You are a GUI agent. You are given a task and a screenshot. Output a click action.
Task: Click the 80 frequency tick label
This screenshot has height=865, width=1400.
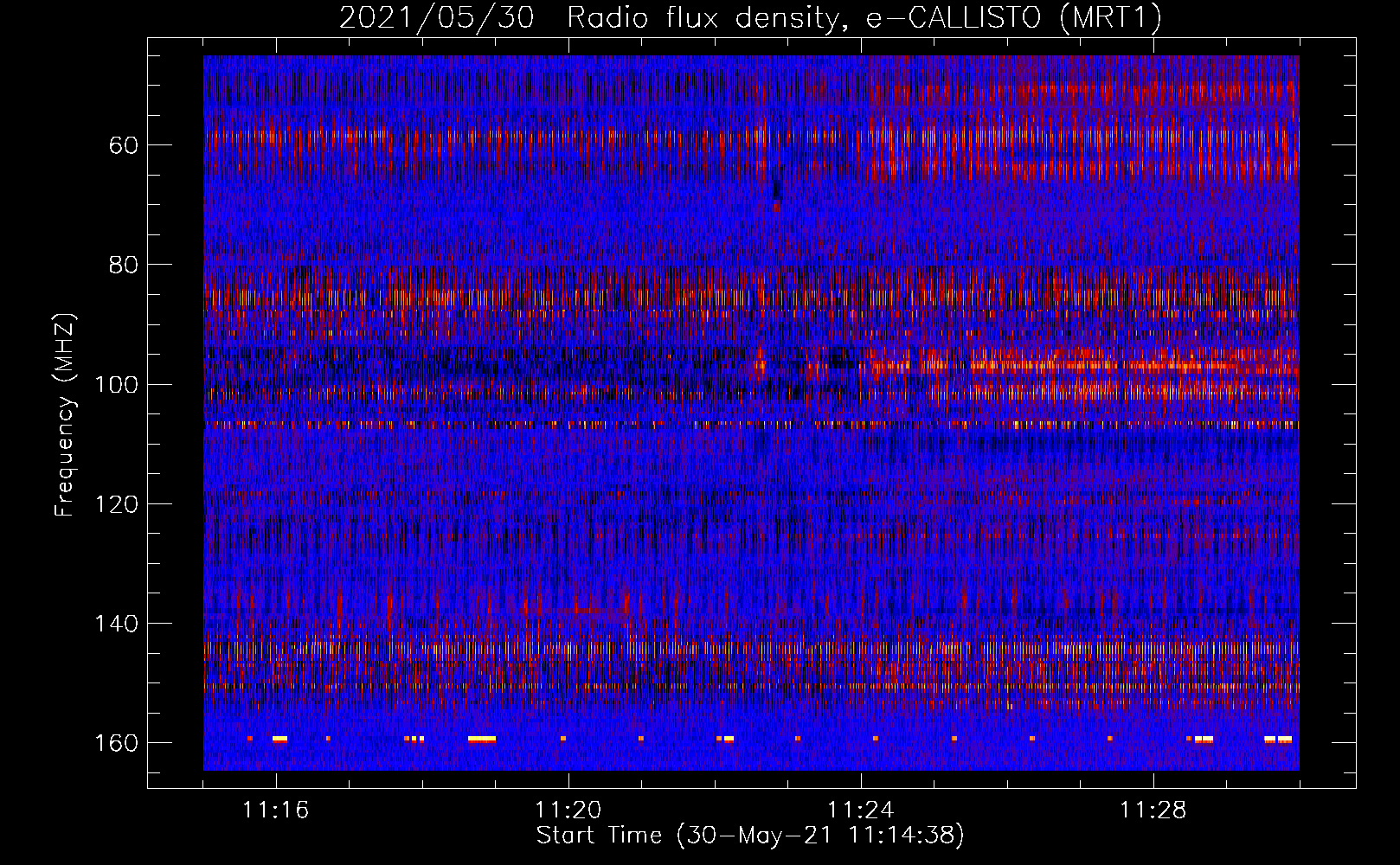pos(124,264)
